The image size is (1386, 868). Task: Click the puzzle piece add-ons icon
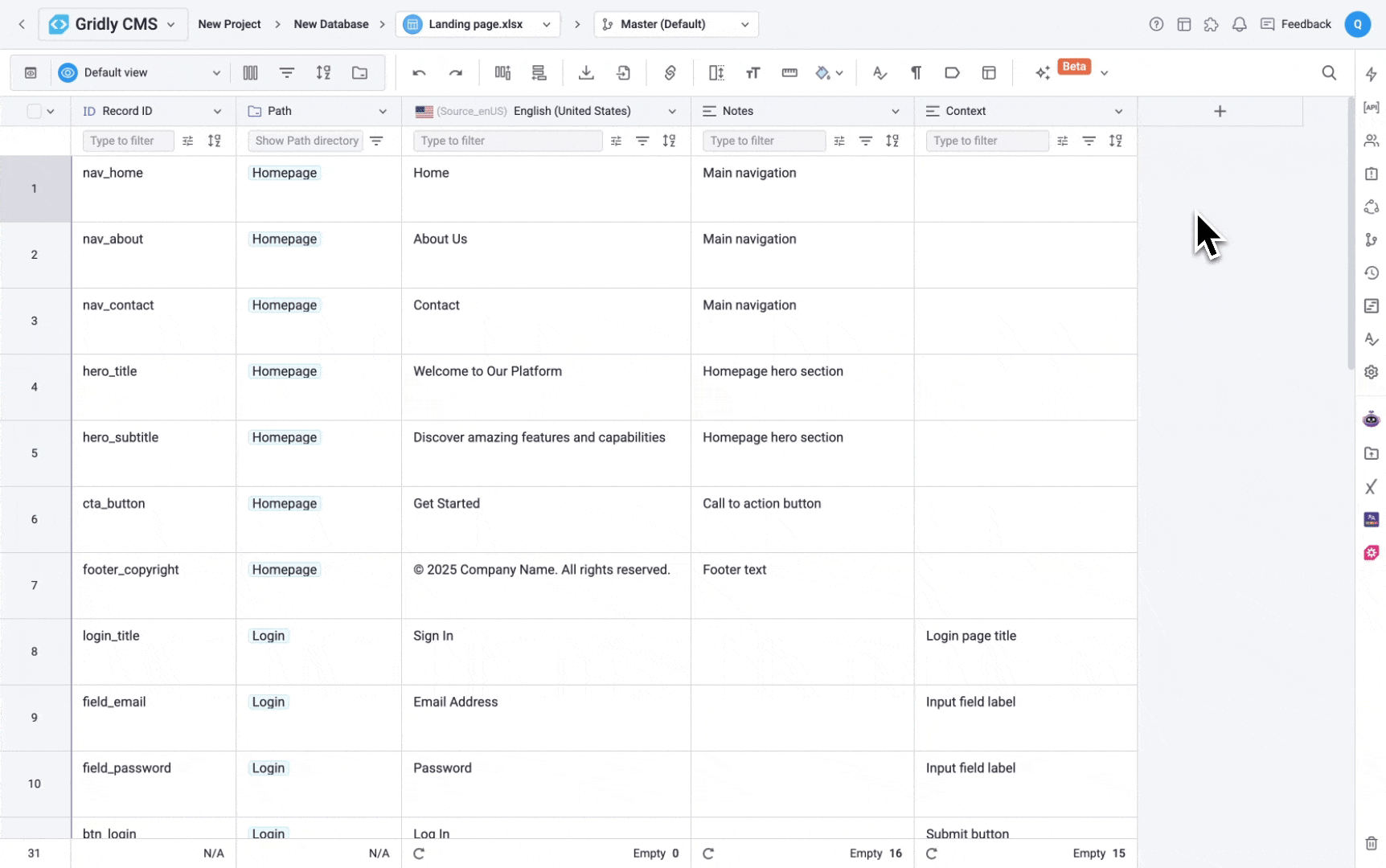pyautogui.click(x=1211, y=24)
